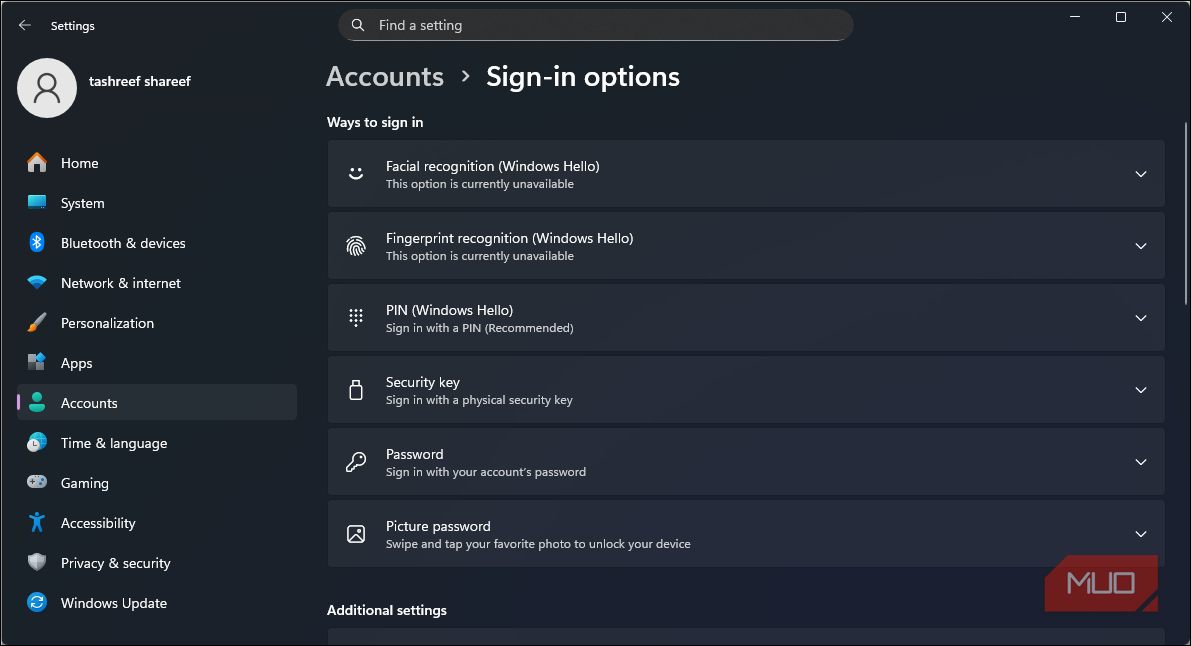The width and height of the screenshot is (1191, 646).
Task: Click the Network wifi icon
Action: (x=36, y=283)
